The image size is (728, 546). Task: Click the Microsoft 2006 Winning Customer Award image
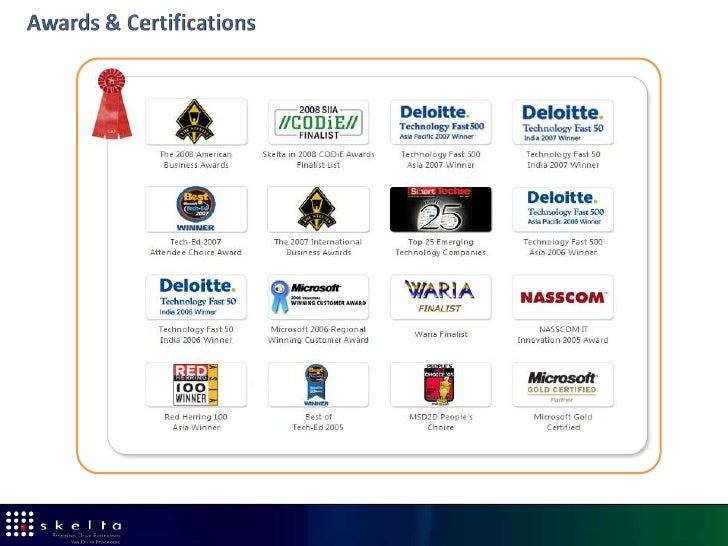point(318,297)
